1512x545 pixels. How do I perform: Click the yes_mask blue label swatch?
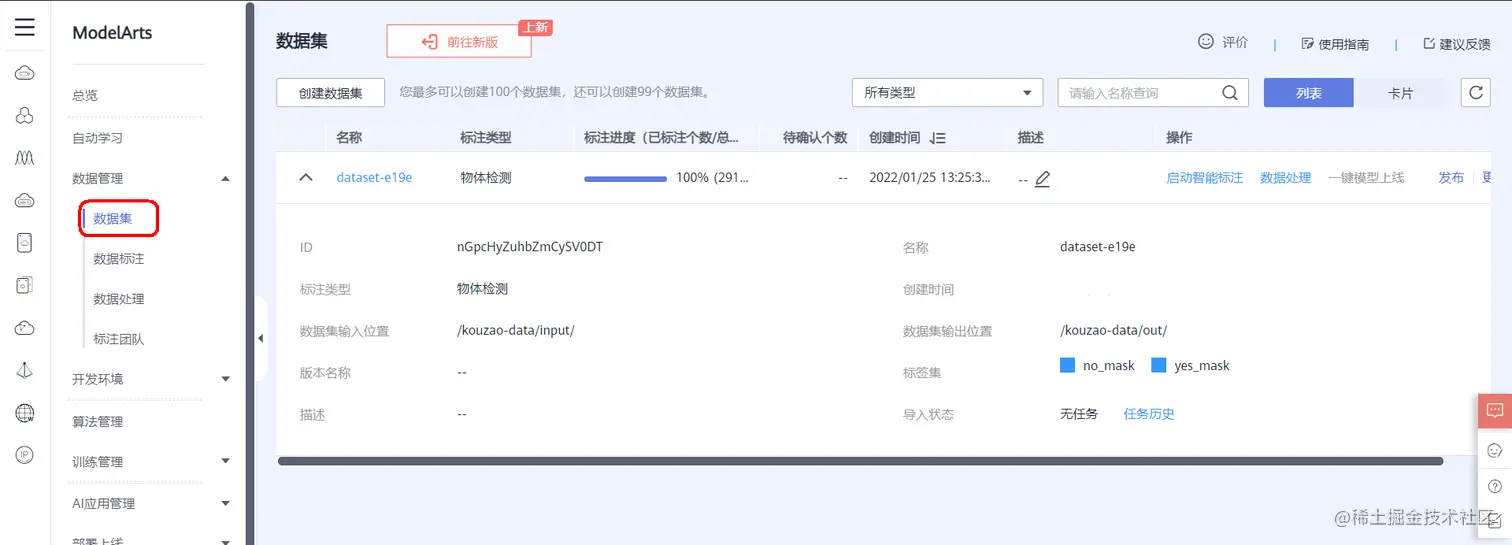[1159, 365]
